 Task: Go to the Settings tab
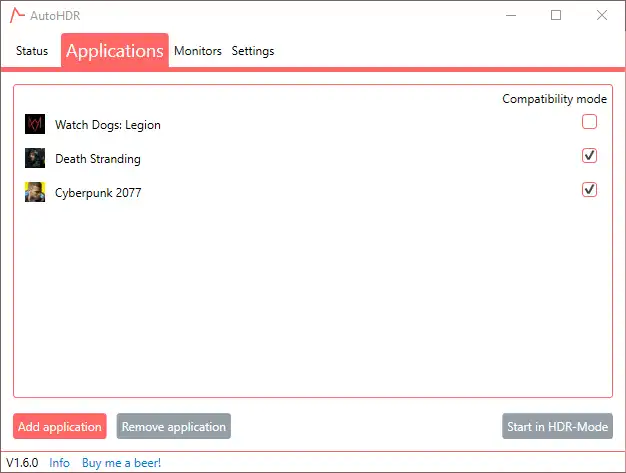click(x=253, y=51)
